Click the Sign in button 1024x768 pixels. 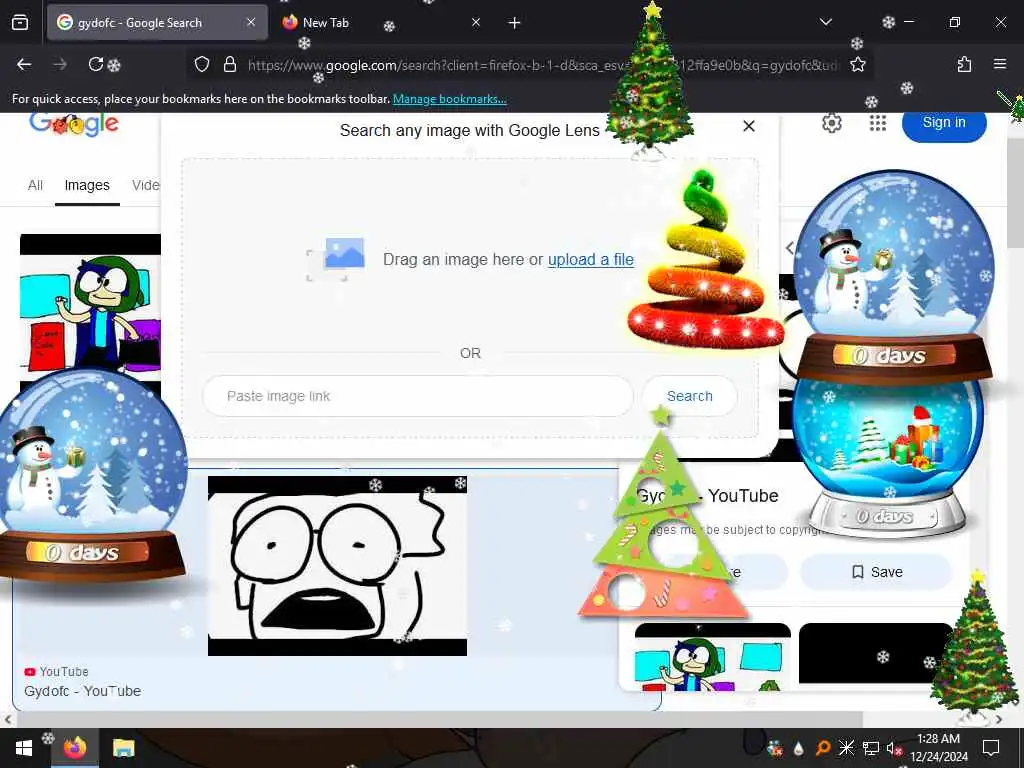tap(944, 123)
